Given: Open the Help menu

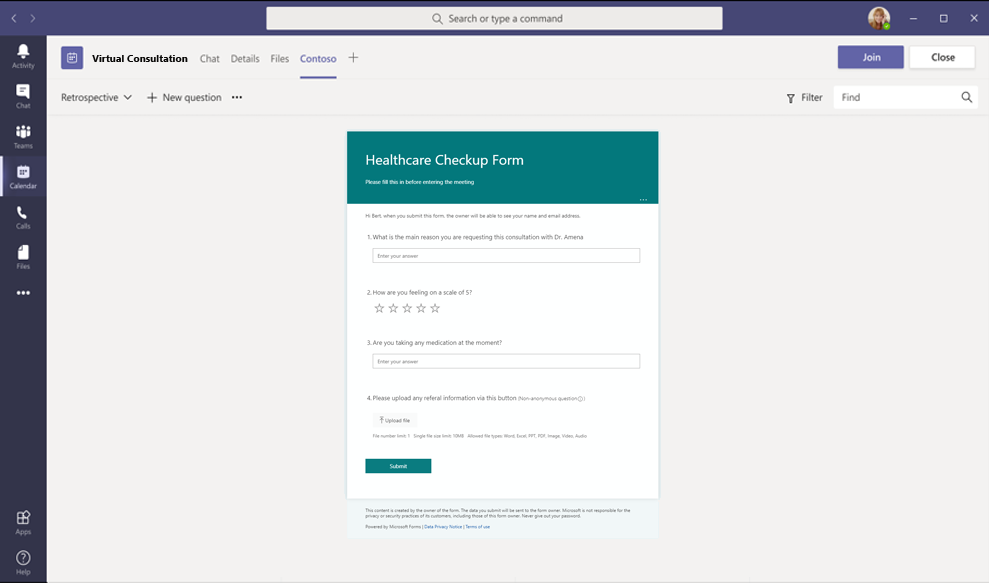Looking at the screenshot, I should [x=23, y=562].
